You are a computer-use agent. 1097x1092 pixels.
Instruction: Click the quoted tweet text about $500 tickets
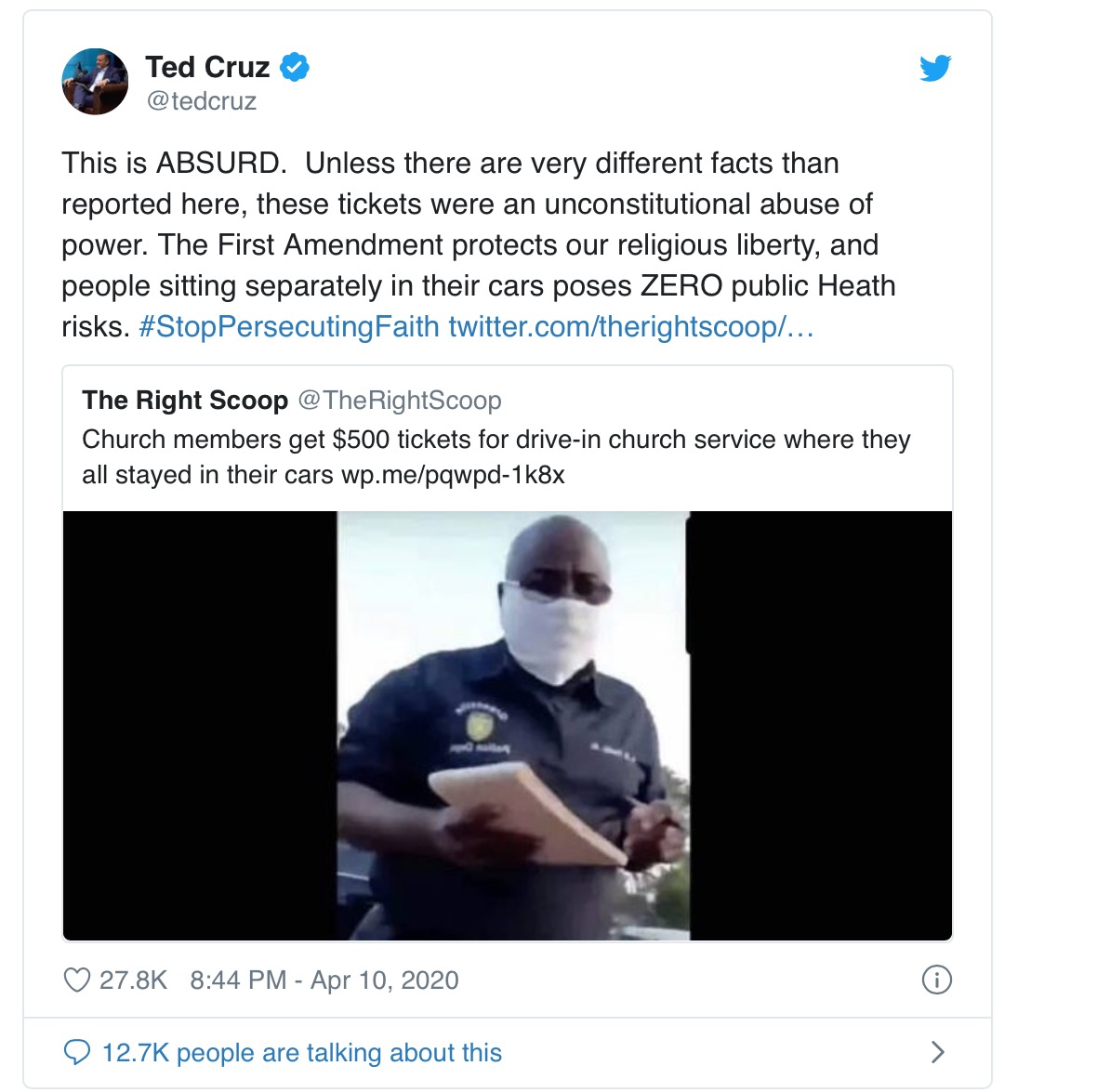click(496, 457)
